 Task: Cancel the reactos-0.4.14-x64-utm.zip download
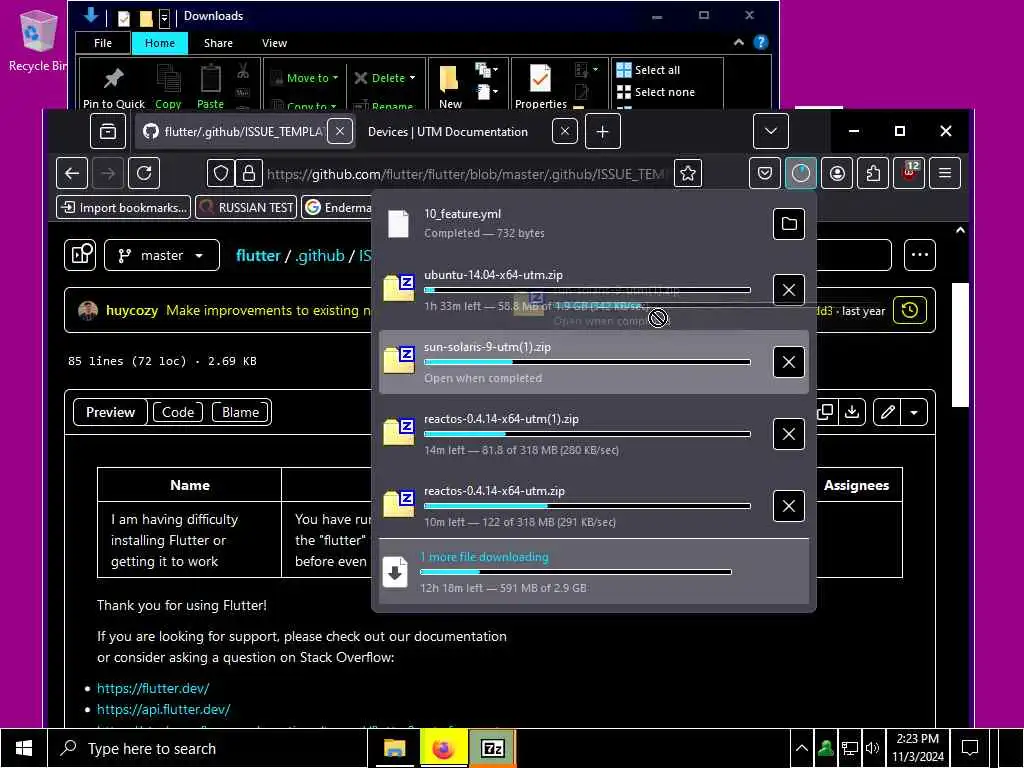788,506
